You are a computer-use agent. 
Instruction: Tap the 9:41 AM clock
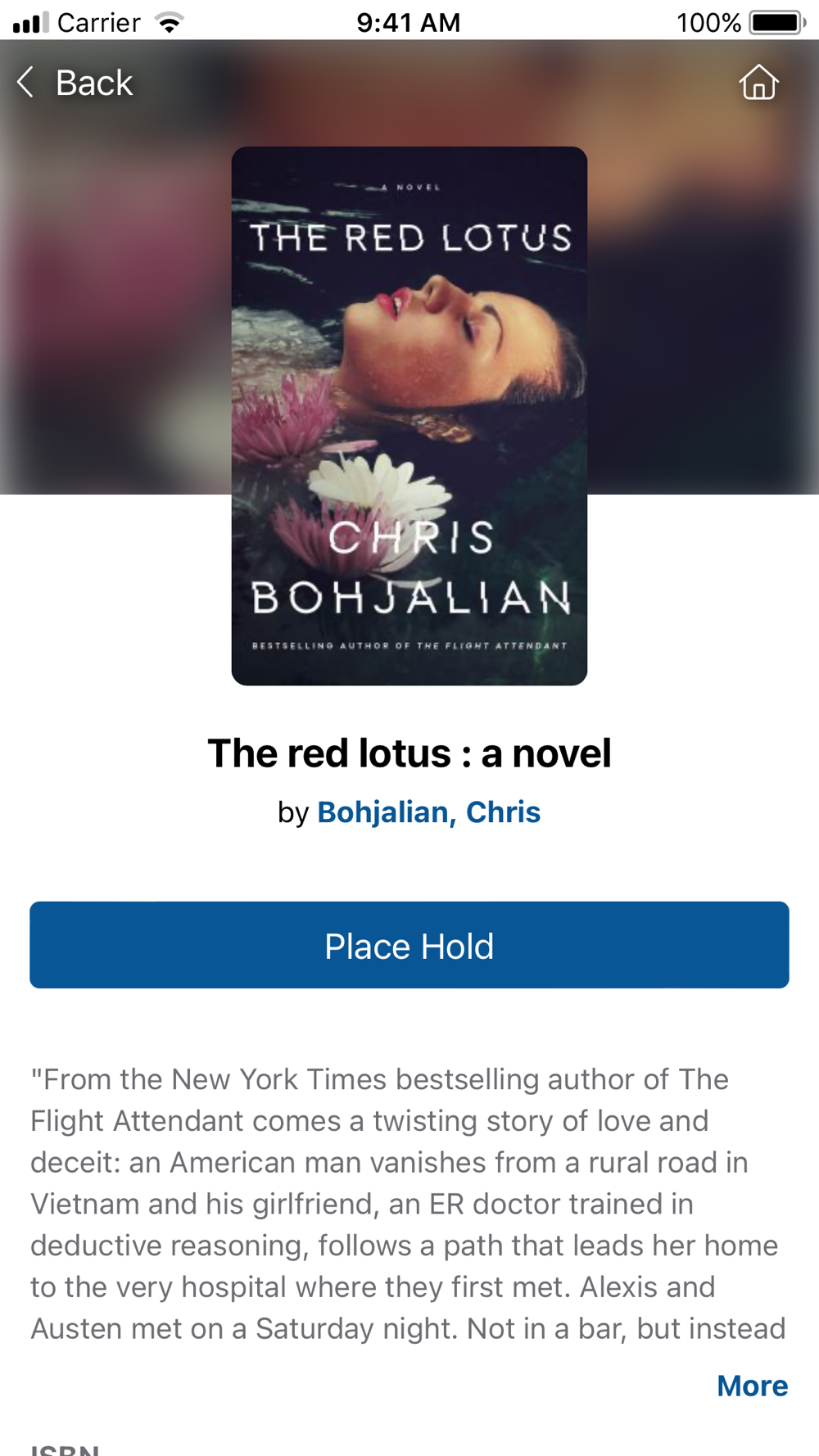point(409,22)
